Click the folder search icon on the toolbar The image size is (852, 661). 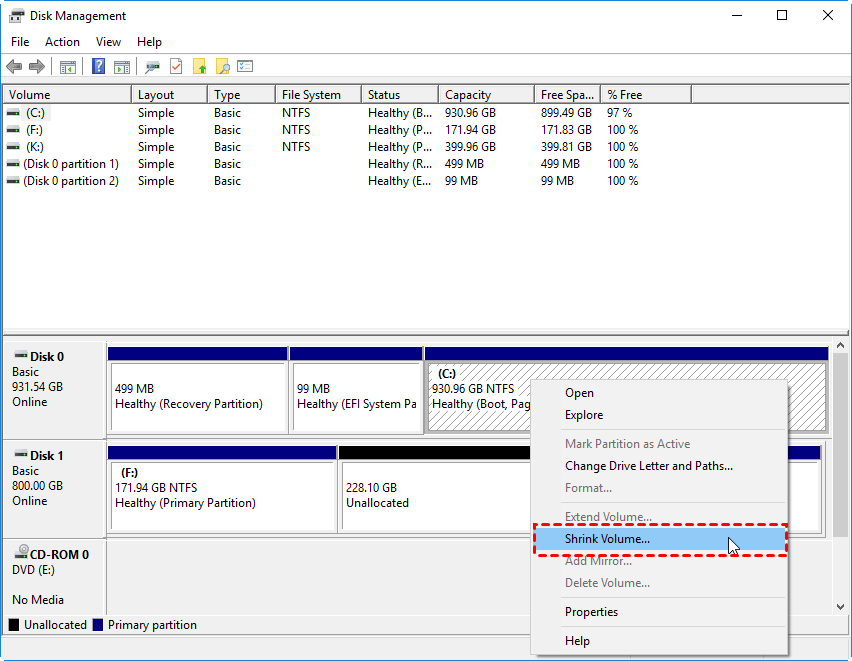pos(222,66)
